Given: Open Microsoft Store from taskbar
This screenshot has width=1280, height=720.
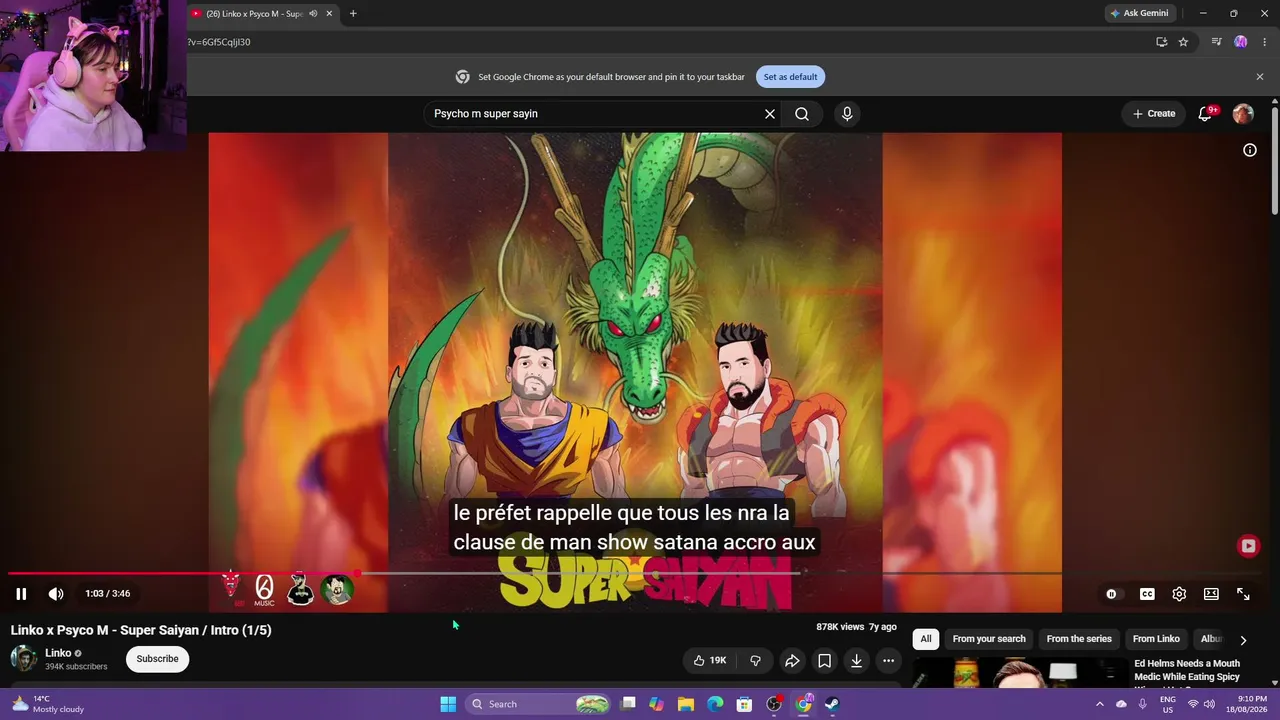Looking at the screenshot, I should 744,704.
